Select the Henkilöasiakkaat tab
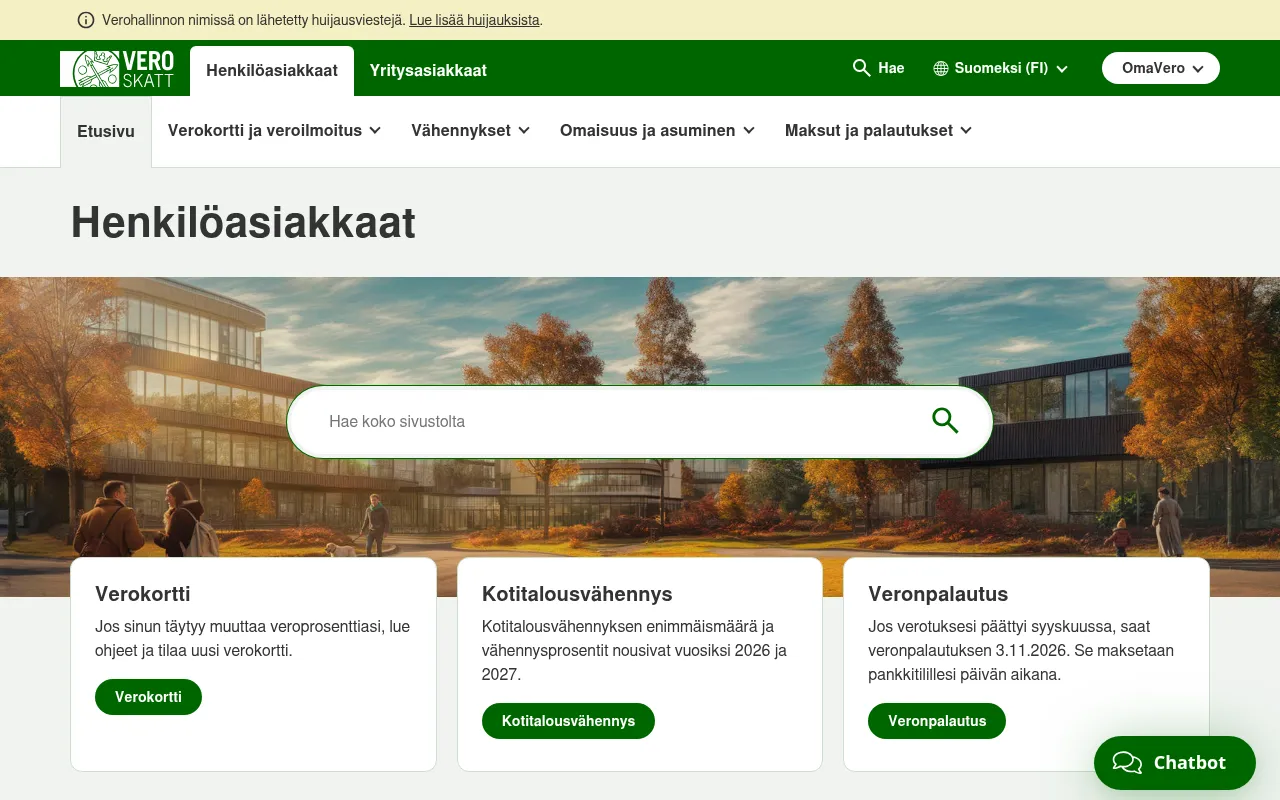This screenshot has width=1280, height=800. [x=272, y=71]
